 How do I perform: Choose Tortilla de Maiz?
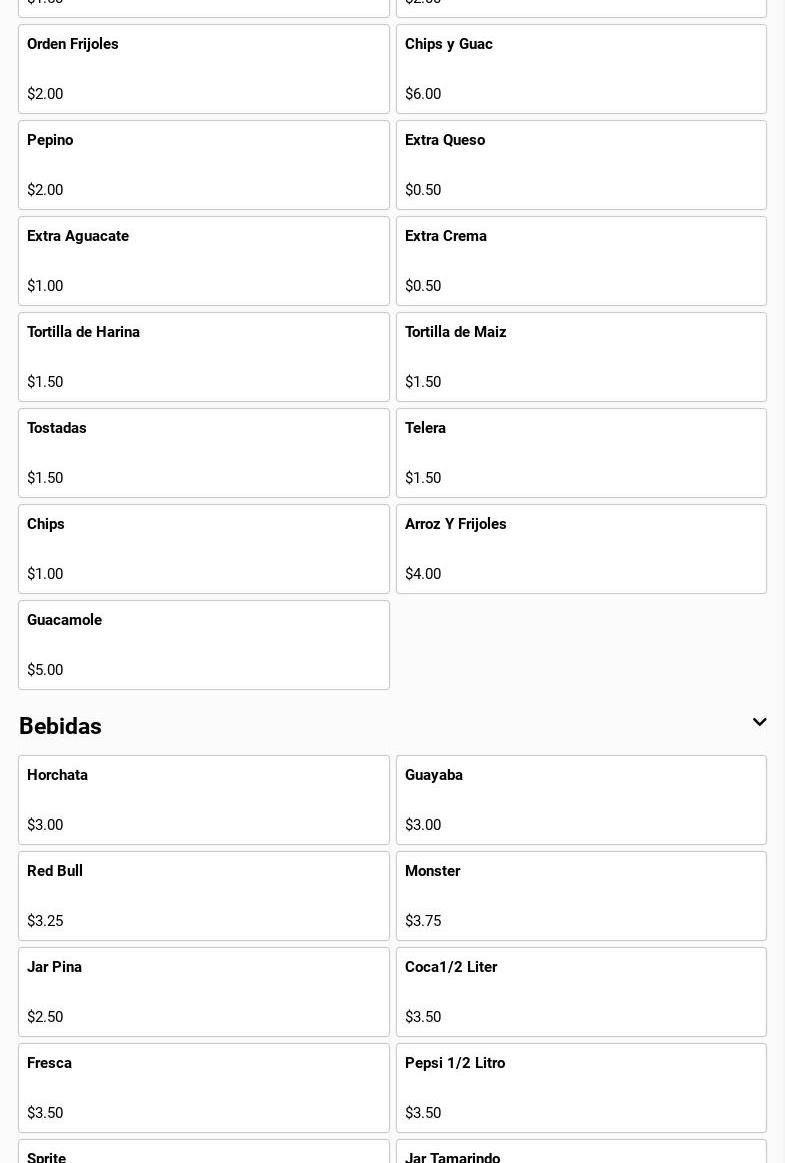click(581, 356)
